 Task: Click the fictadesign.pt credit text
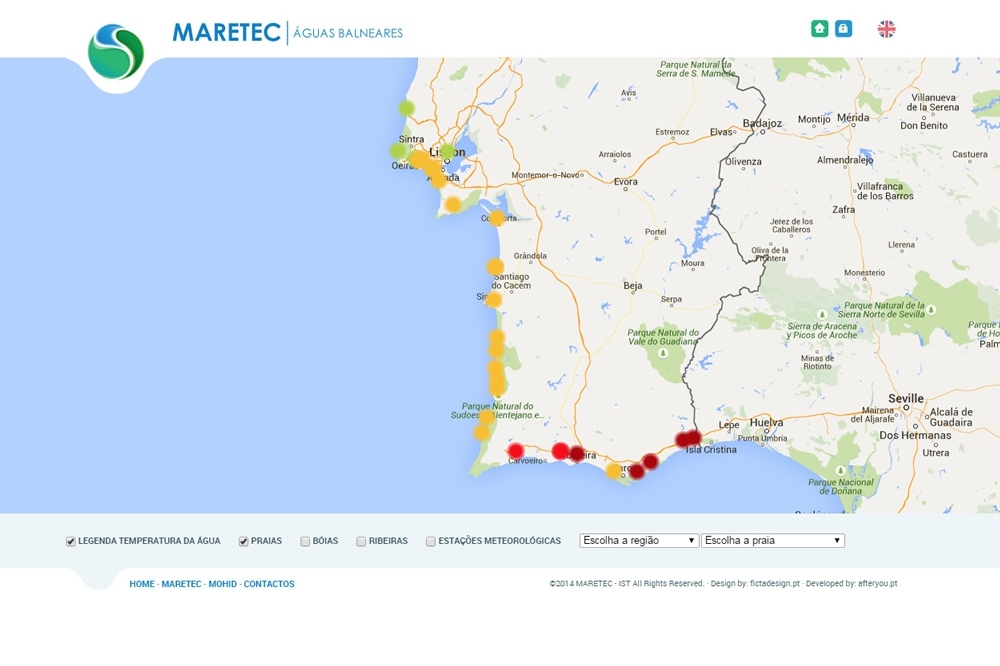(774, 583)
